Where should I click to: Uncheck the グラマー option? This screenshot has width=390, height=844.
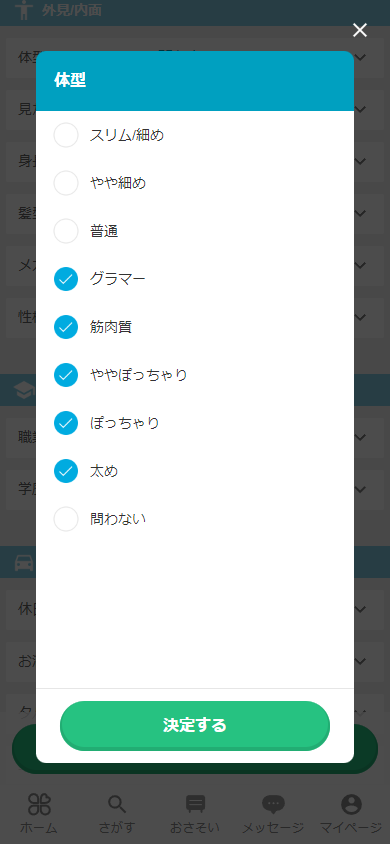coord(66,279)
